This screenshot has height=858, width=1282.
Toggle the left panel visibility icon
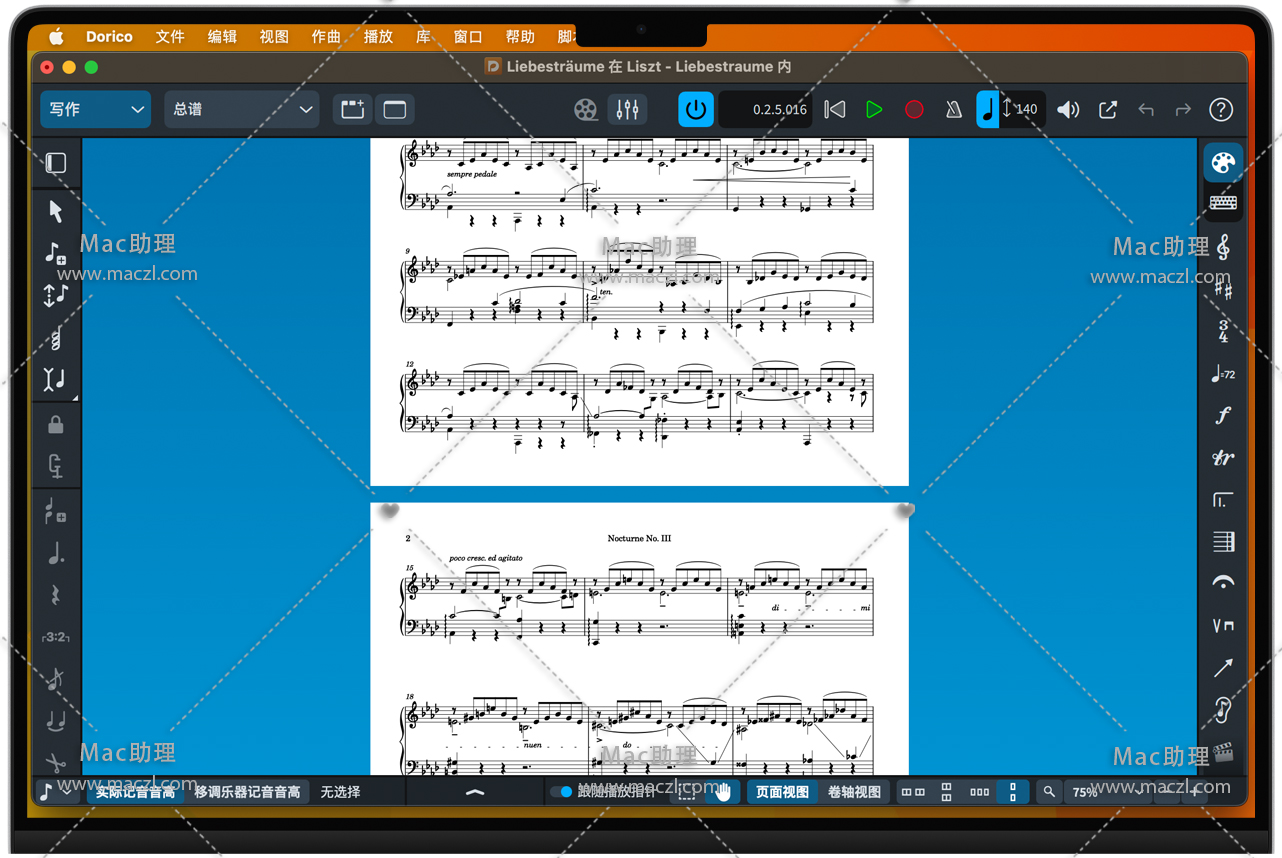[x=56, y=163]
